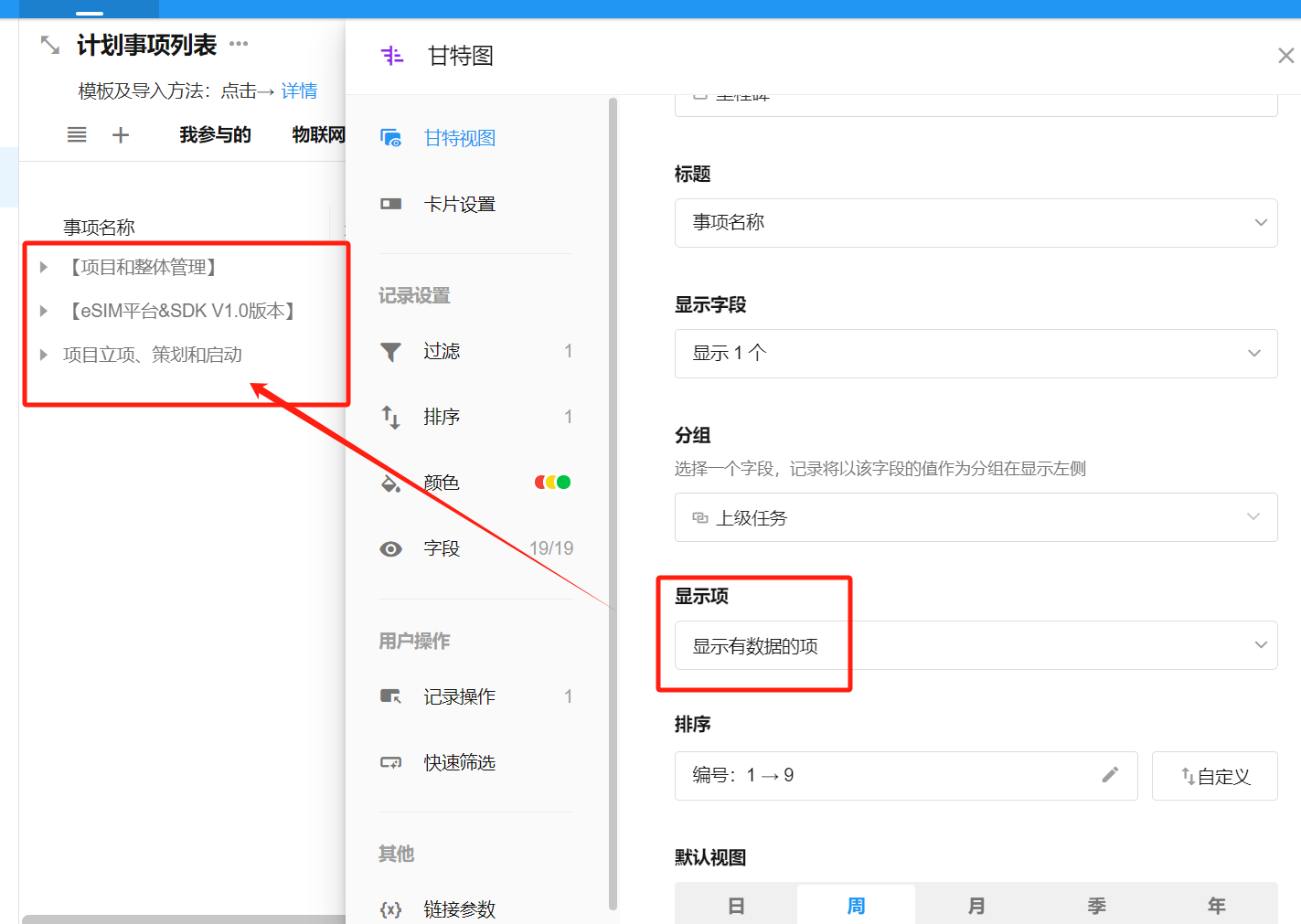The width and height of the screenshot is (1301, 924).
Task: Click the plus icon to add view
Action: (121, 135)
